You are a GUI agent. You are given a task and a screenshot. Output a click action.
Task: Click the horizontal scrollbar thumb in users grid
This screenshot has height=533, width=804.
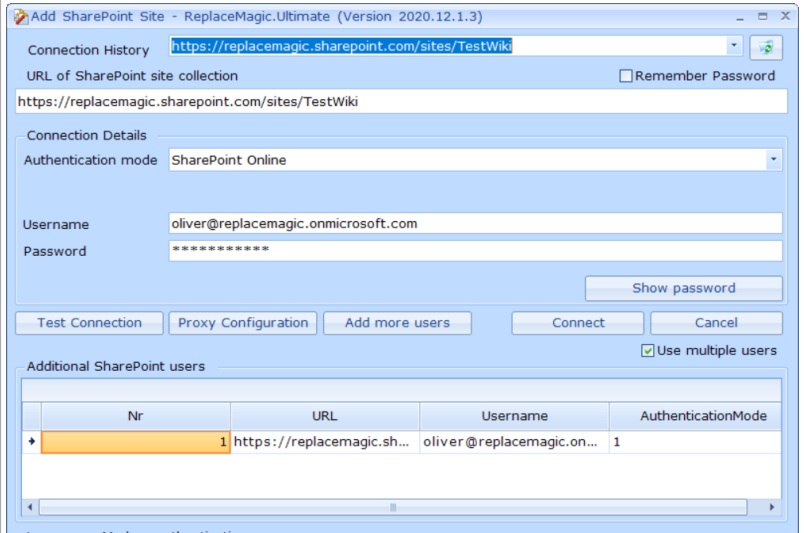(x=393, y=507)
